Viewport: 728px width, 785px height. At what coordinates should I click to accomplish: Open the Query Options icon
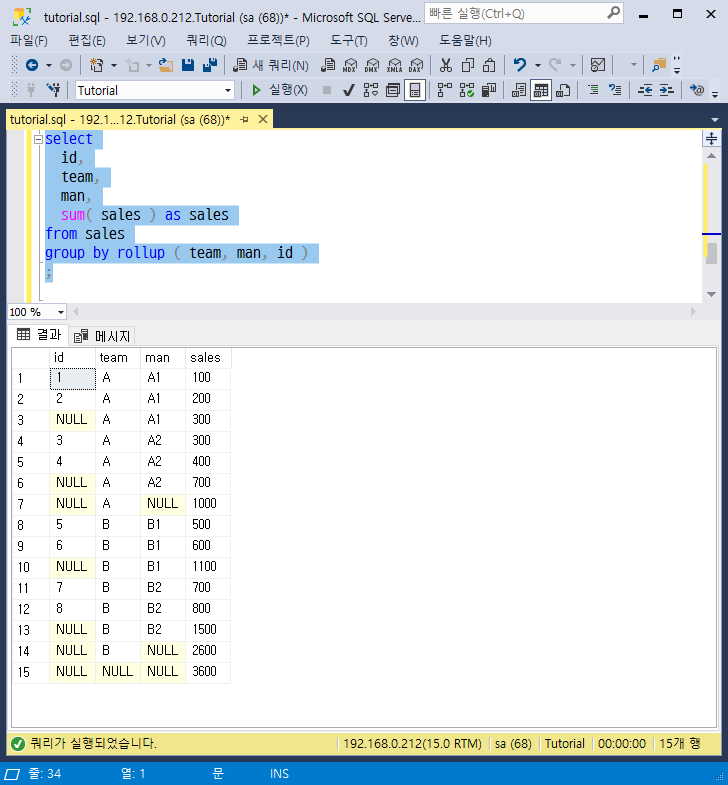pos(393,90)
